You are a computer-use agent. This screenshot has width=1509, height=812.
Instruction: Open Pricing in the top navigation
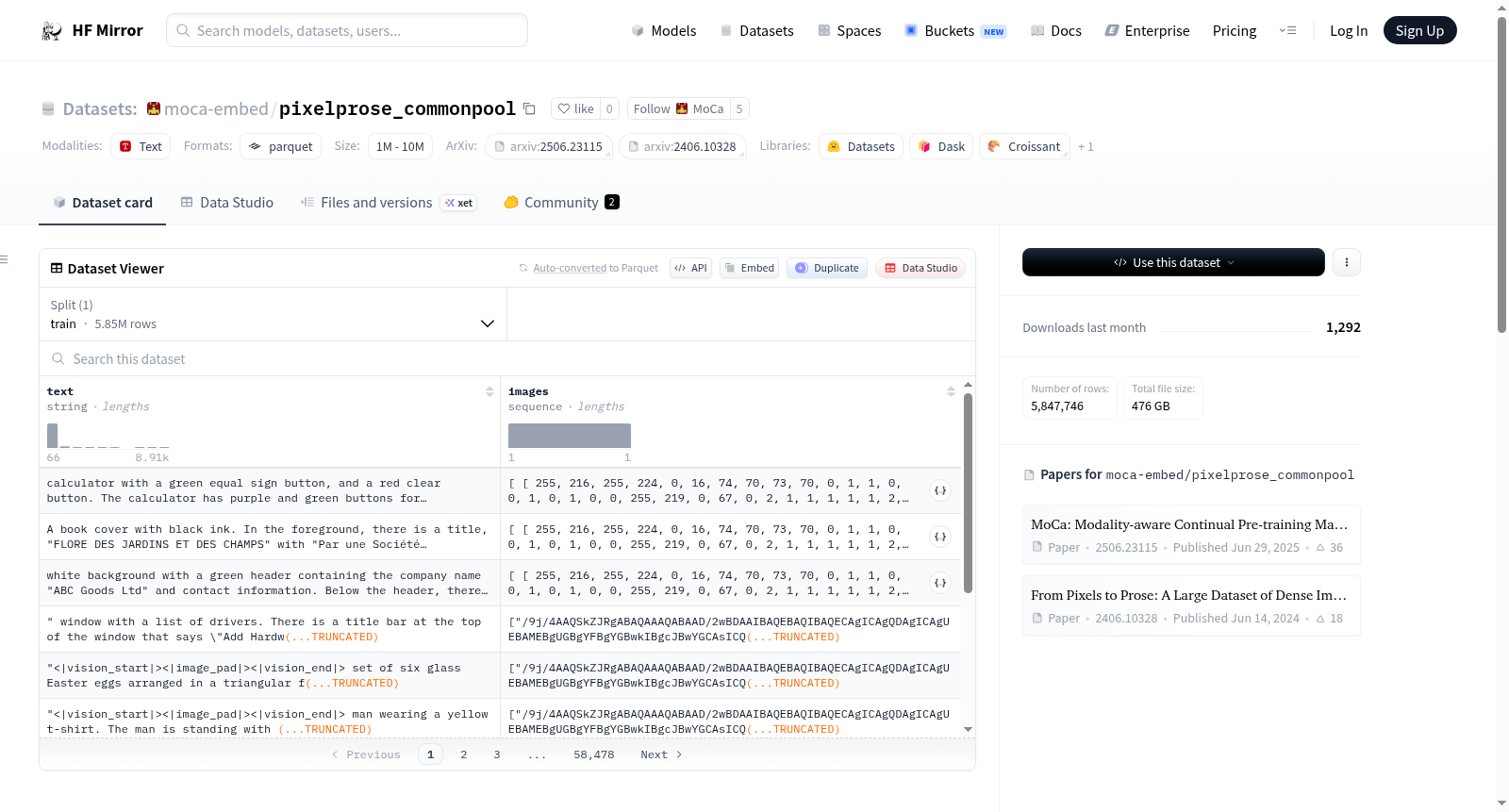(1235, 31)
